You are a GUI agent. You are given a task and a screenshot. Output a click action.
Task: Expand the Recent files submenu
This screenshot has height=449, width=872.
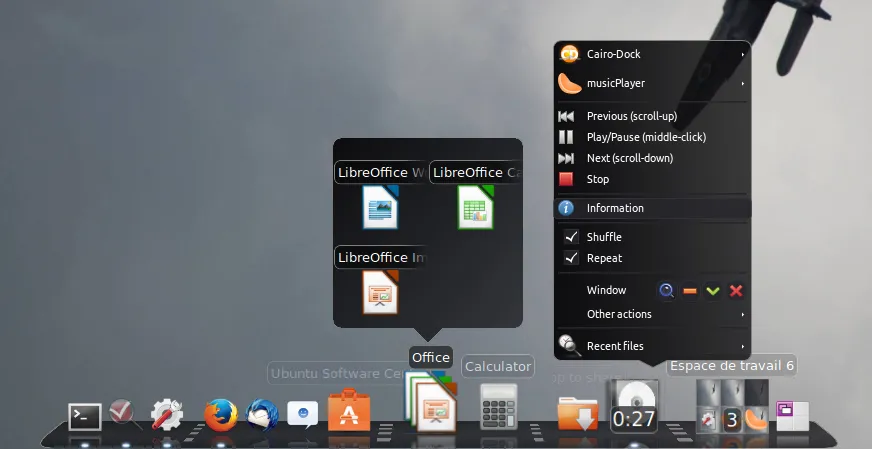pos(651,346)
